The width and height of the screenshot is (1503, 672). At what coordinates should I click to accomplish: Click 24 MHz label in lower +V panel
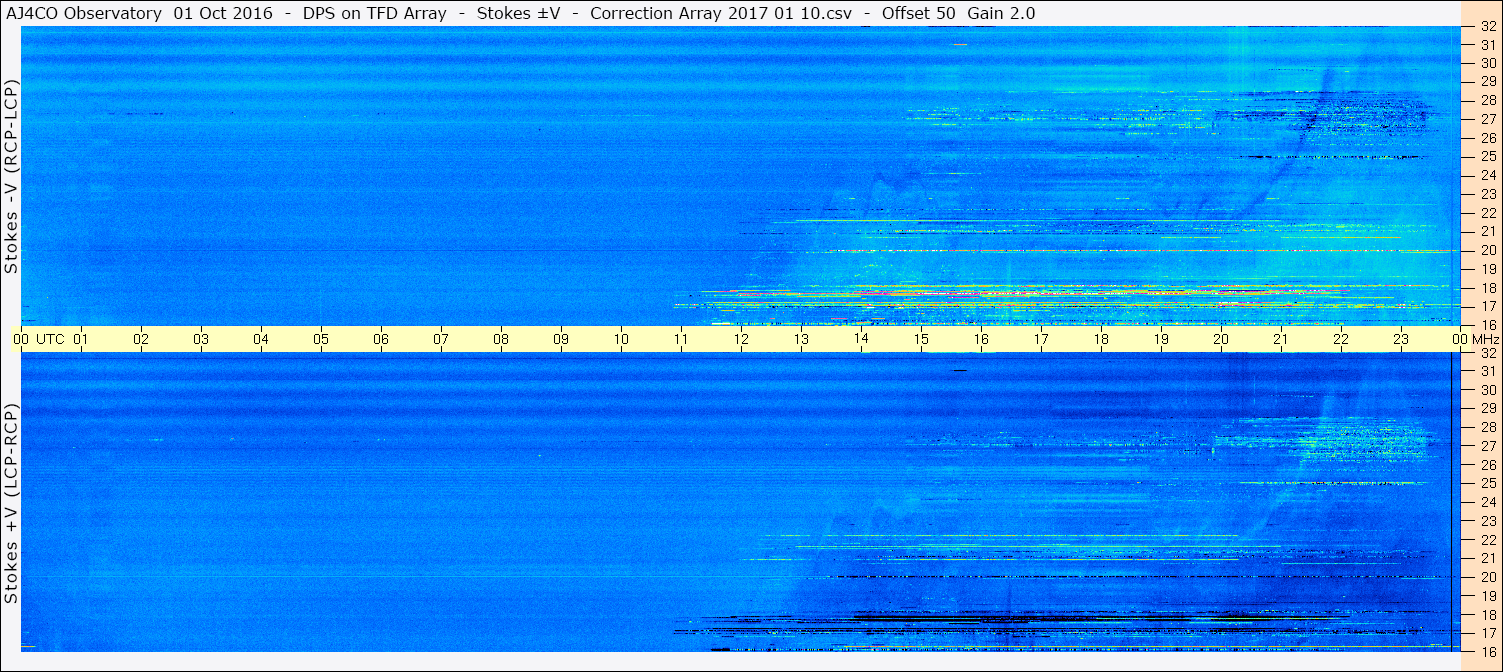pos(1488,502)
